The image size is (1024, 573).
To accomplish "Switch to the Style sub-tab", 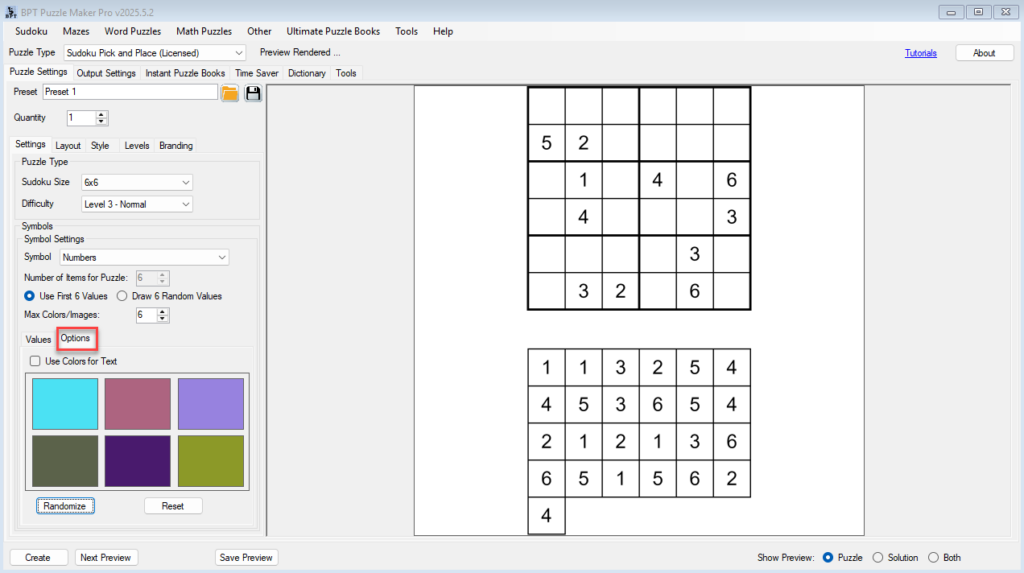I will tap(100, 146).
